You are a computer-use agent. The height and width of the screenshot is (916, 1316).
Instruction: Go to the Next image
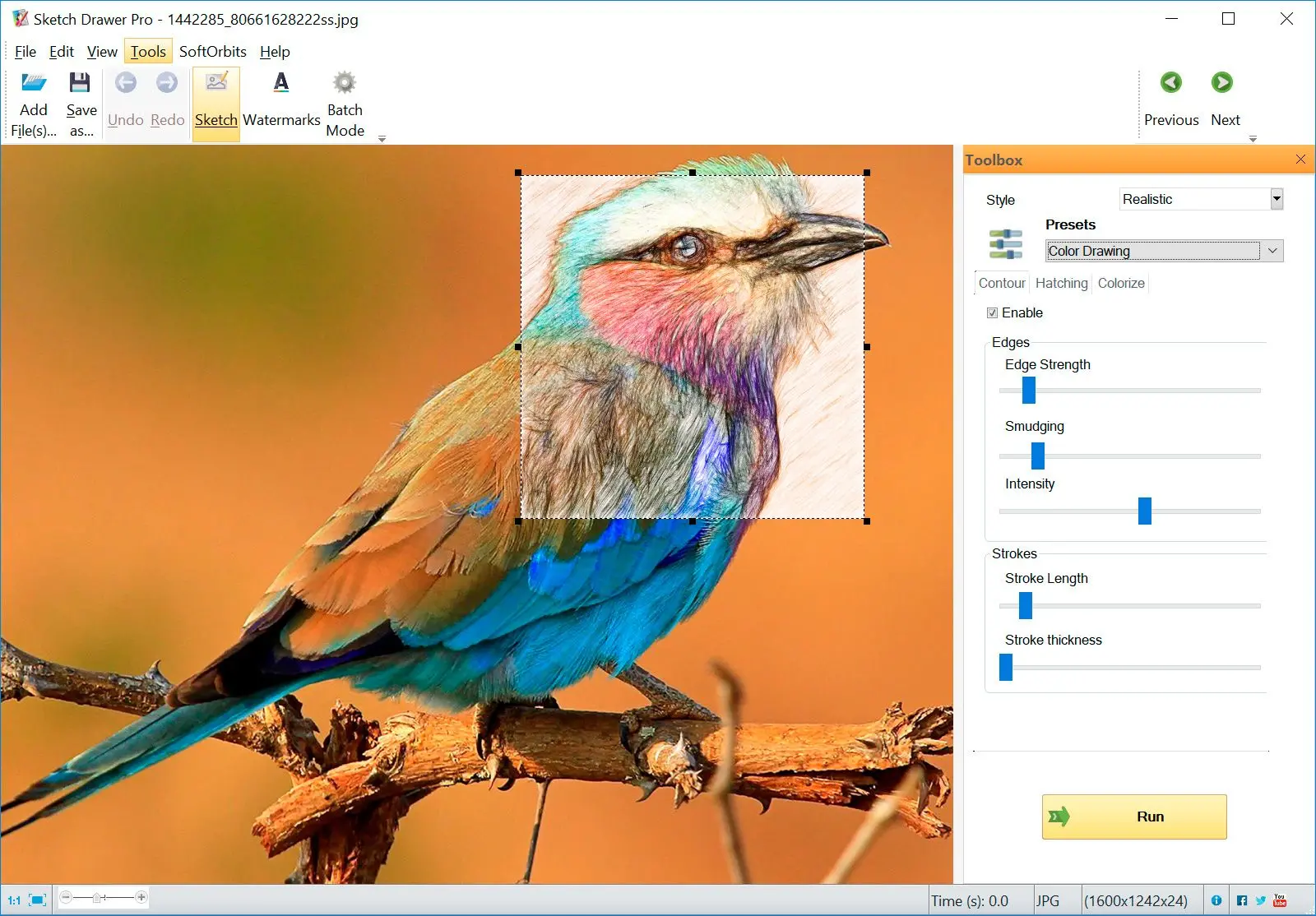1222,83
